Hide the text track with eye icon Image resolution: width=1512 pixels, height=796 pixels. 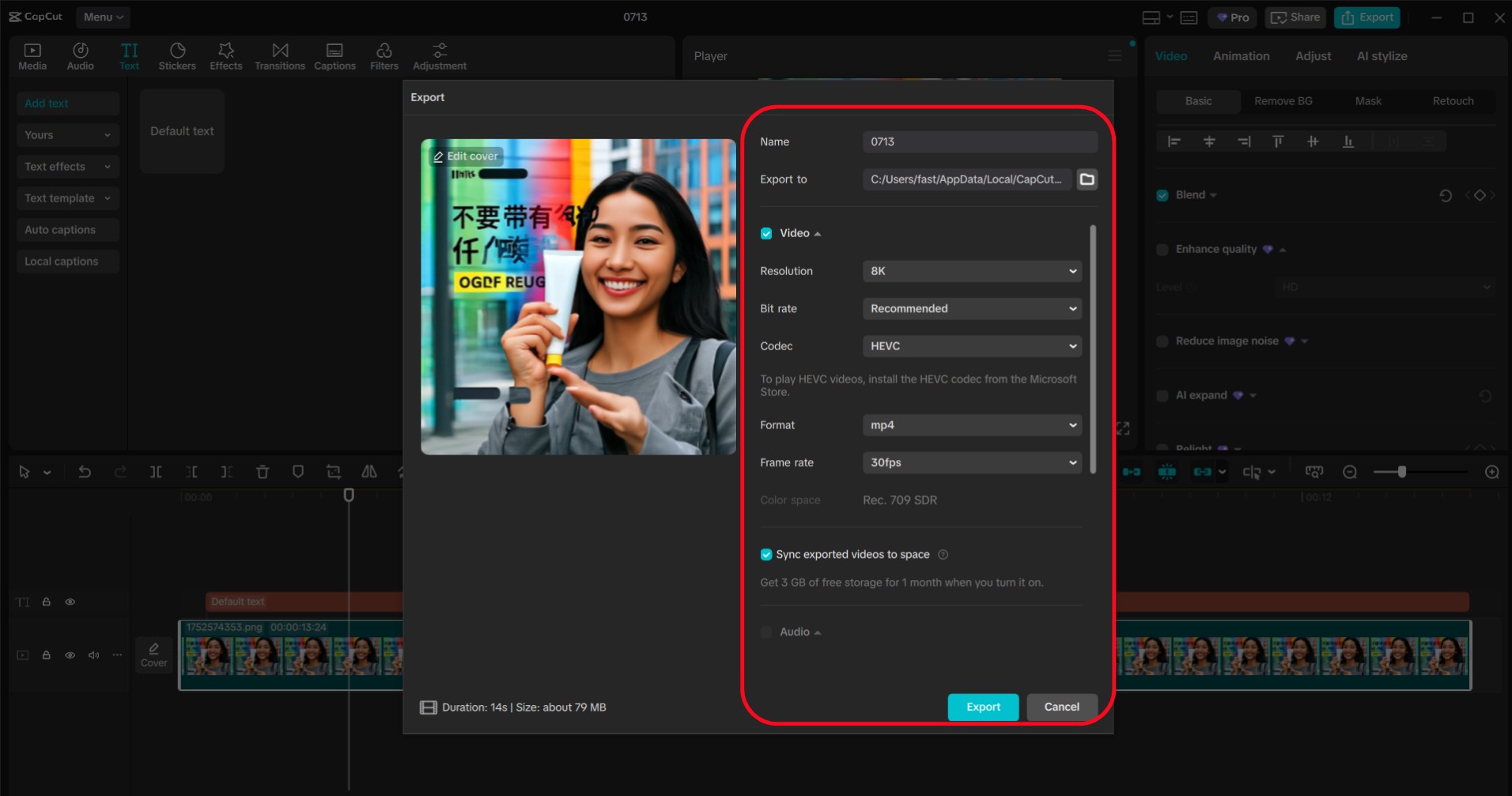(x=70, y=602)
